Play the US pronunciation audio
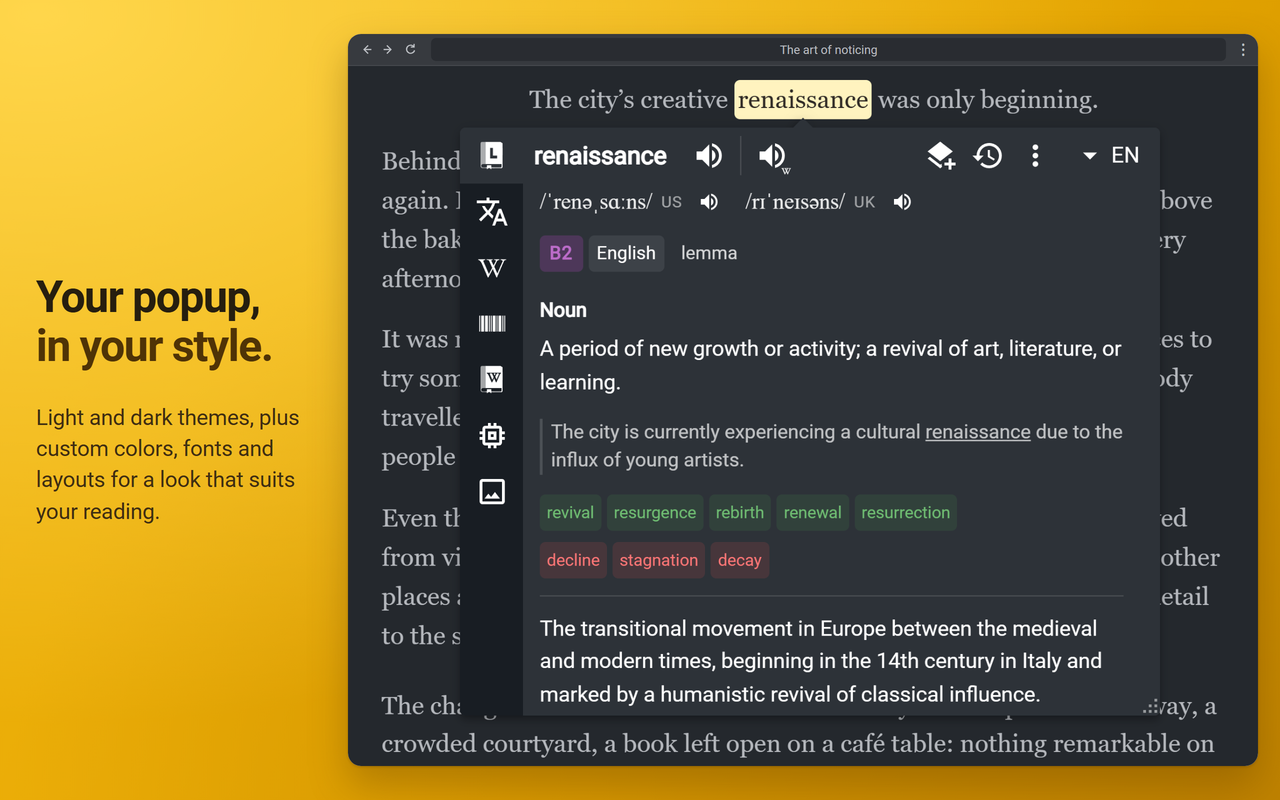Viewport: 1280px width, 800px height. [x=709, y=202]
